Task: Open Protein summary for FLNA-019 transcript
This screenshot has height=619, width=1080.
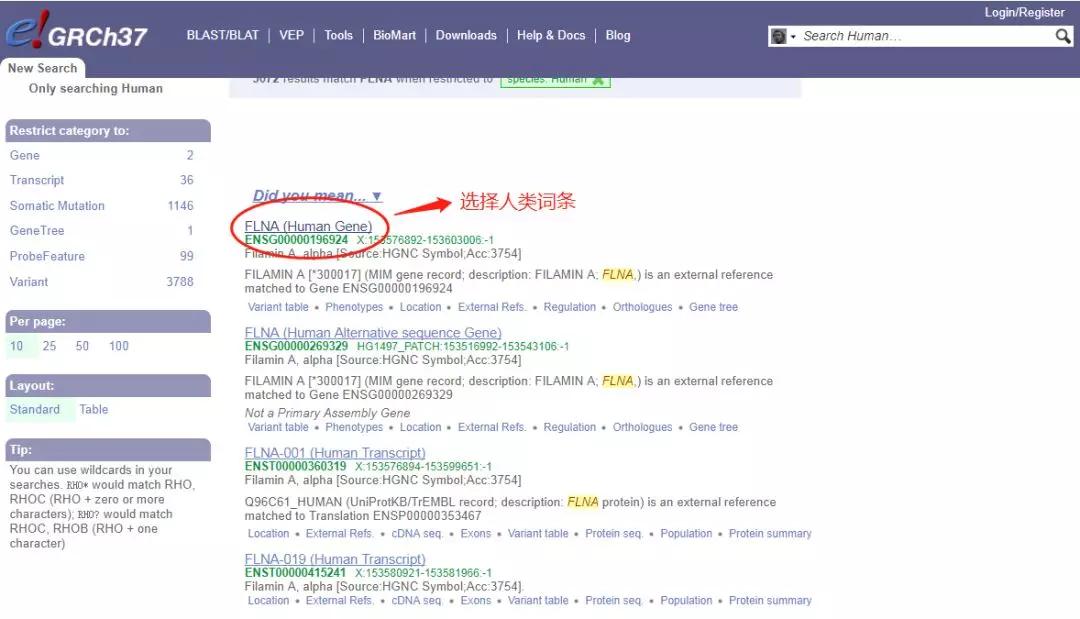Action: pyautogui.click(x=770, y=601)
